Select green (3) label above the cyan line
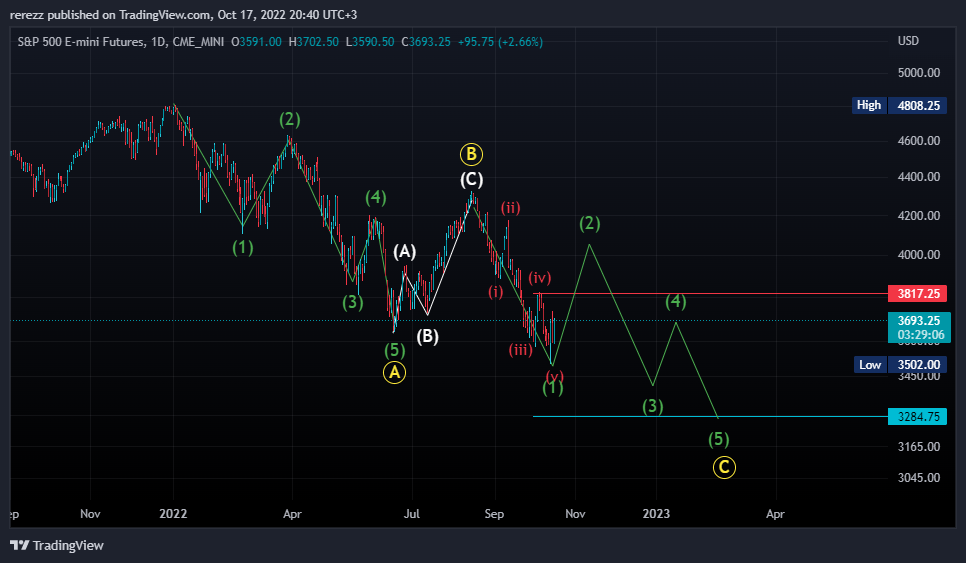966x563 pixels. (x=653, y=406)
